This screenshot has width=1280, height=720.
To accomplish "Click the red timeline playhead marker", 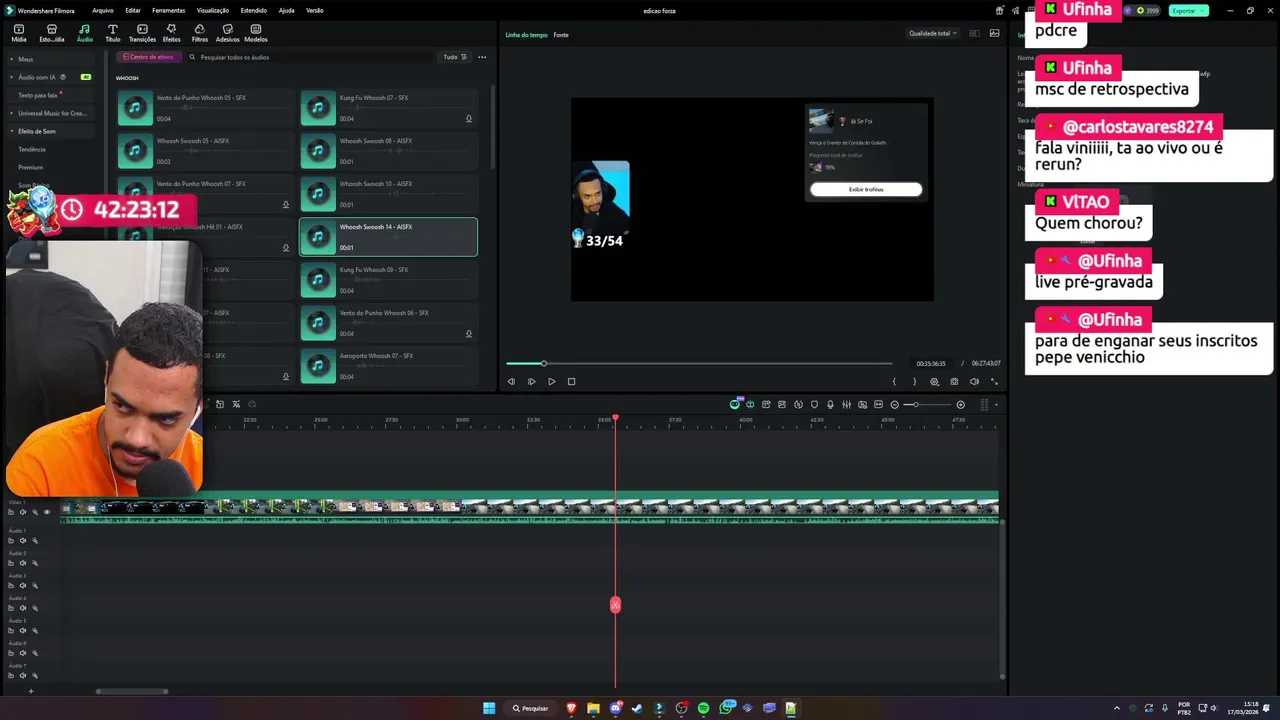I will coord(615,417).
